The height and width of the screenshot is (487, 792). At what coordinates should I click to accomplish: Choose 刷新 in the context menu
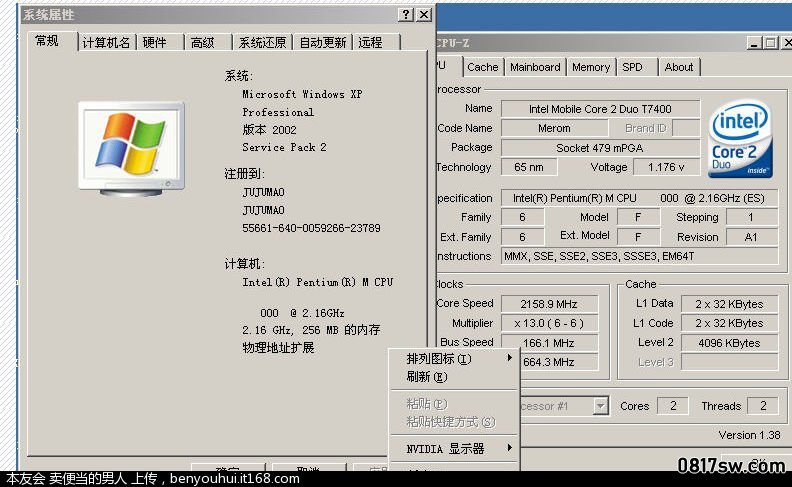[455, 377]
